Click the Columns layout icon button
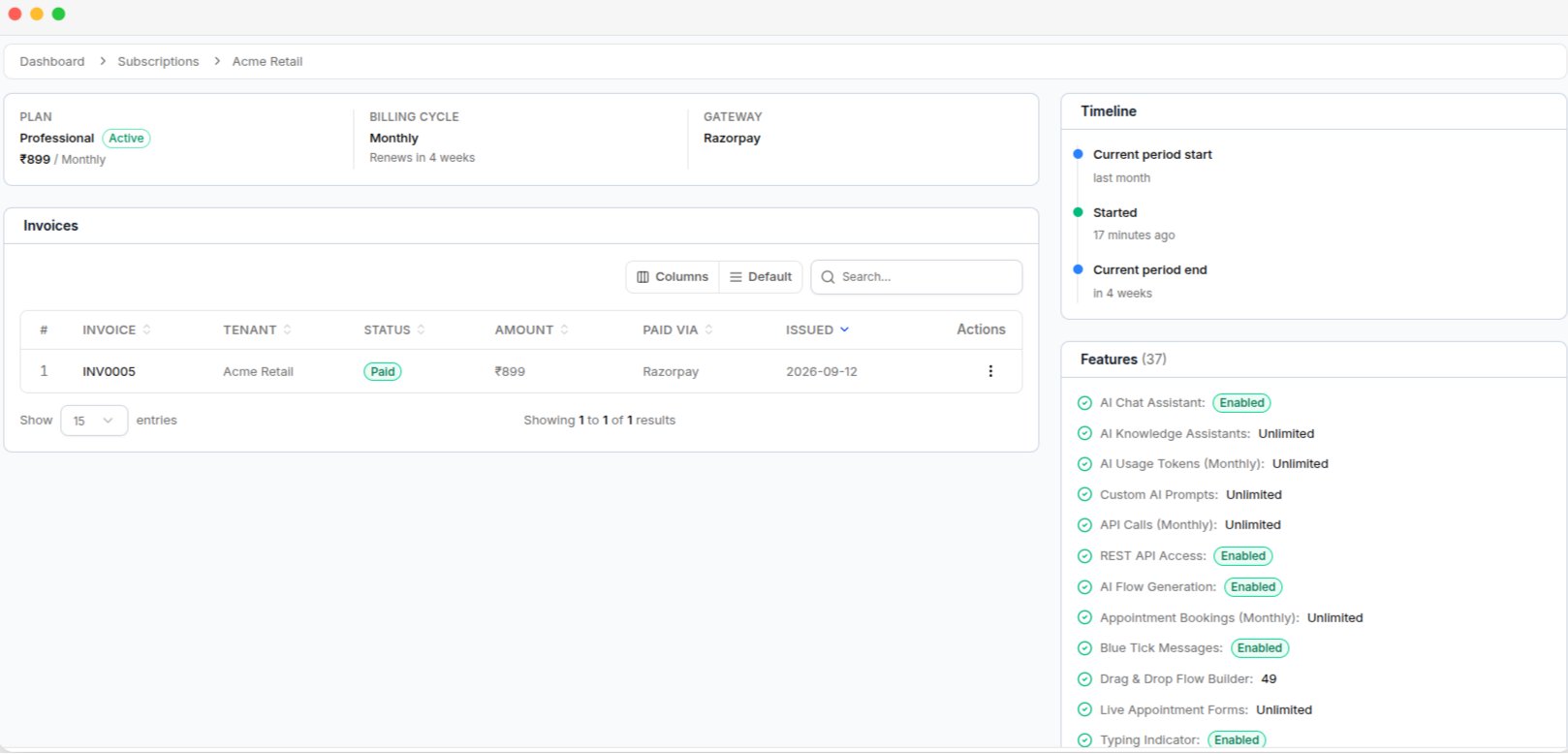 pos(673,277)
